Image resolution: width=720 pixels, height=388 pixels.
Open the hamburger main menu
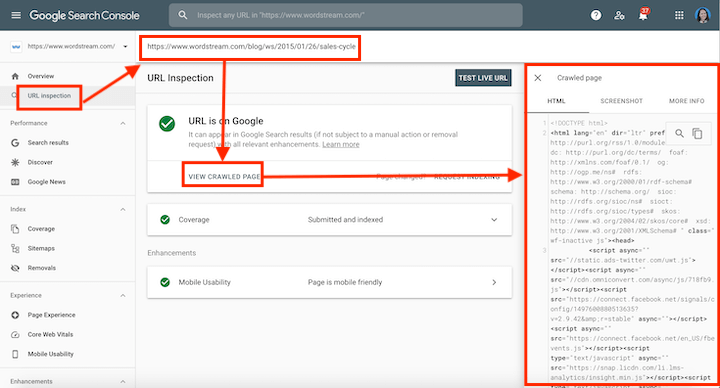pyautogui.click(x=16, y=15)
